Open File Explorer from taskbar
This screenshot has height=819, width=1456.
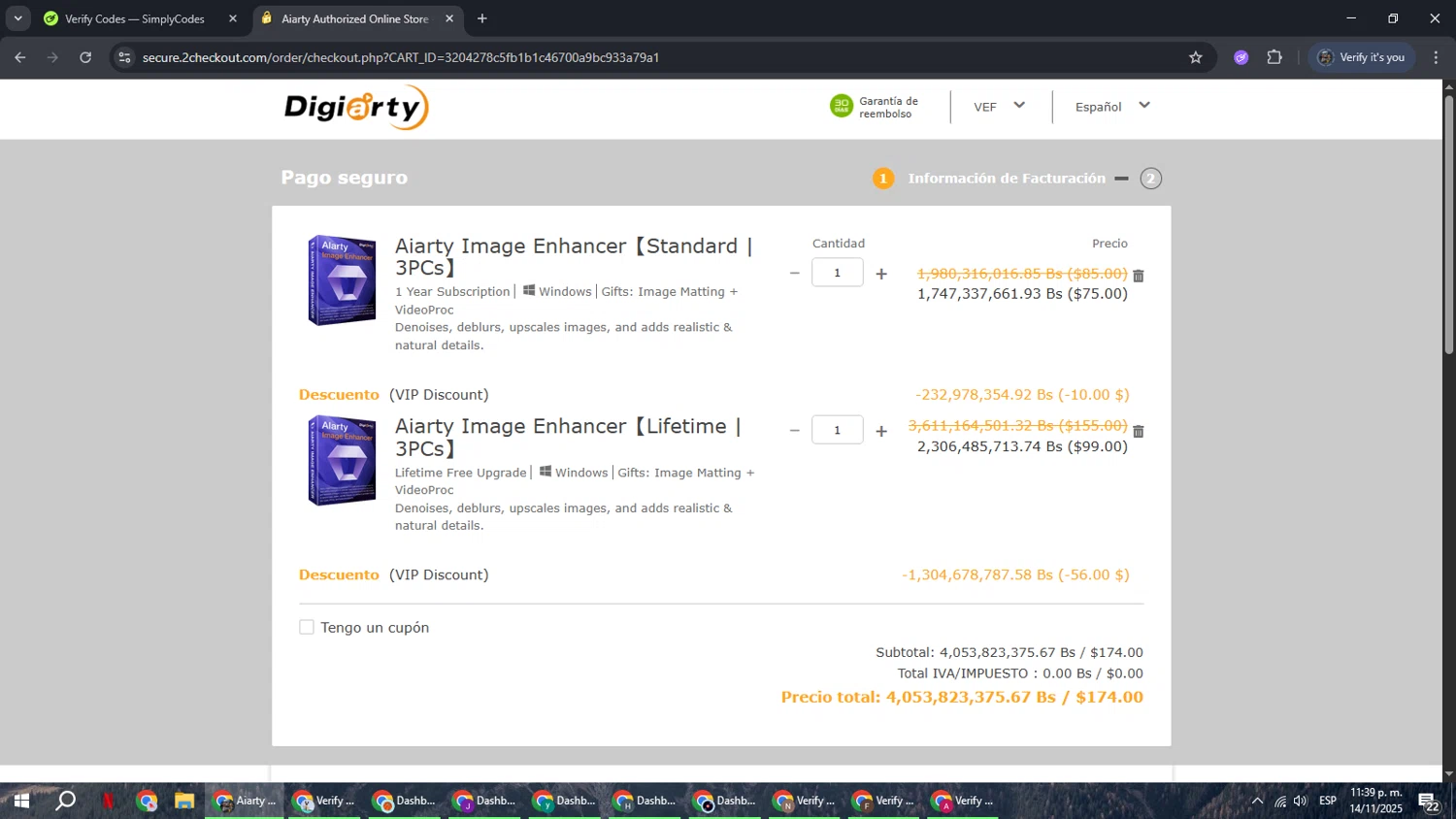184,801
